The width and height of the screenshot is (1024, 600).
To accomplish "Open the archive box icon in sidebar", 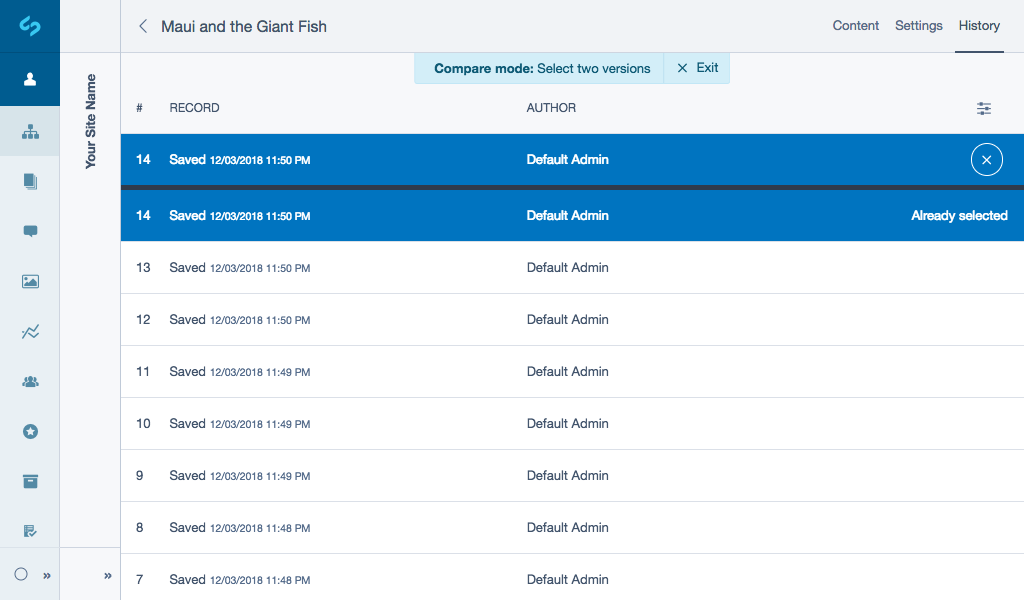I will pyautogui.click(x=30, y=481).
